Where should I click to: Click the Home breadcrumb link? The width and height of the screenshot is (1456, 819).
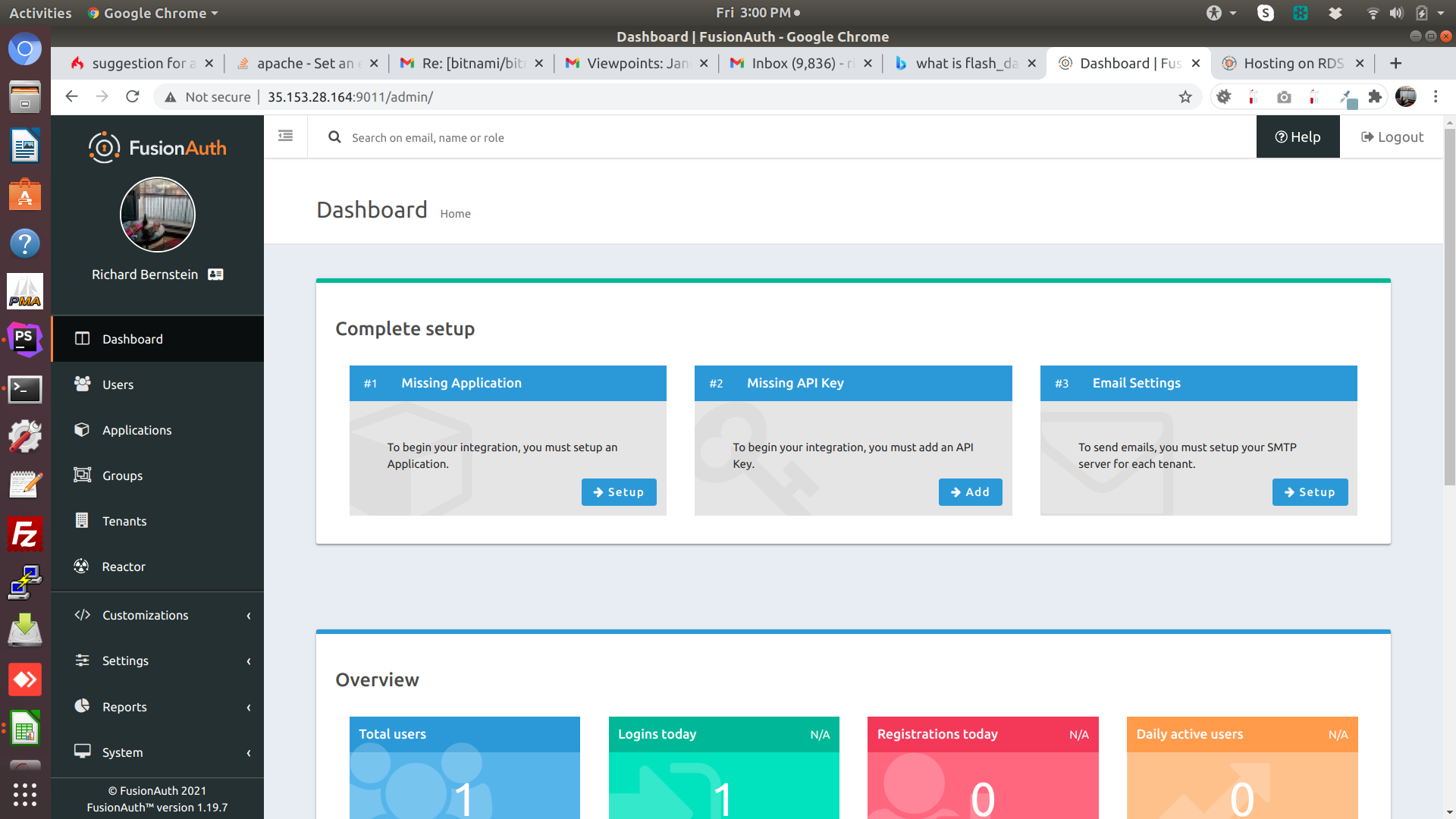455,214
